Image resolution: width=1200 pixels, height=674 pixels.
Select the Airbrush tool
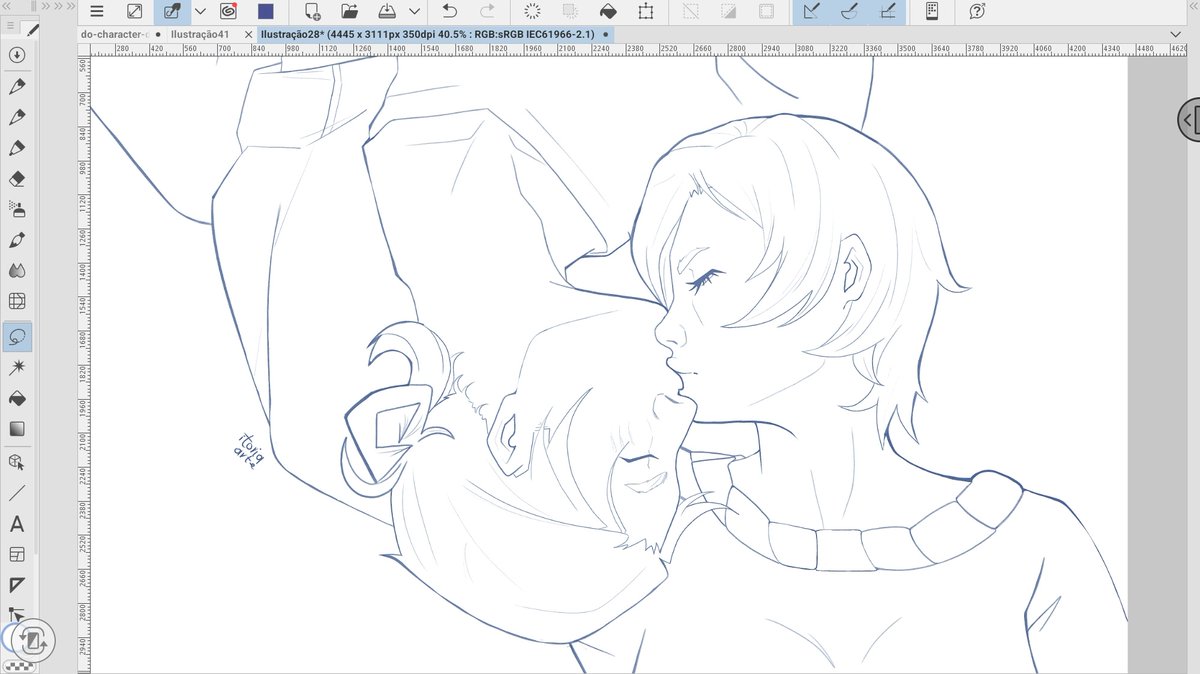pos(17,210)
